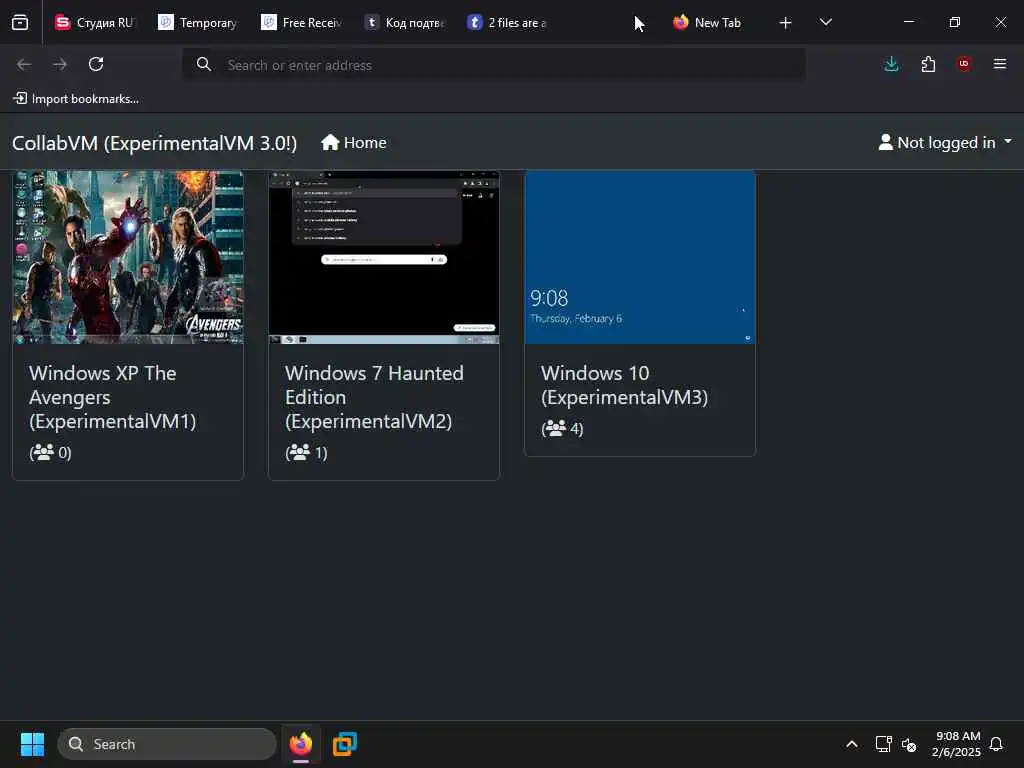Click the VMware taskbar icon
Image resolution: width=1024 pixels, height=768 pixels.
click(x=345, y=744)
